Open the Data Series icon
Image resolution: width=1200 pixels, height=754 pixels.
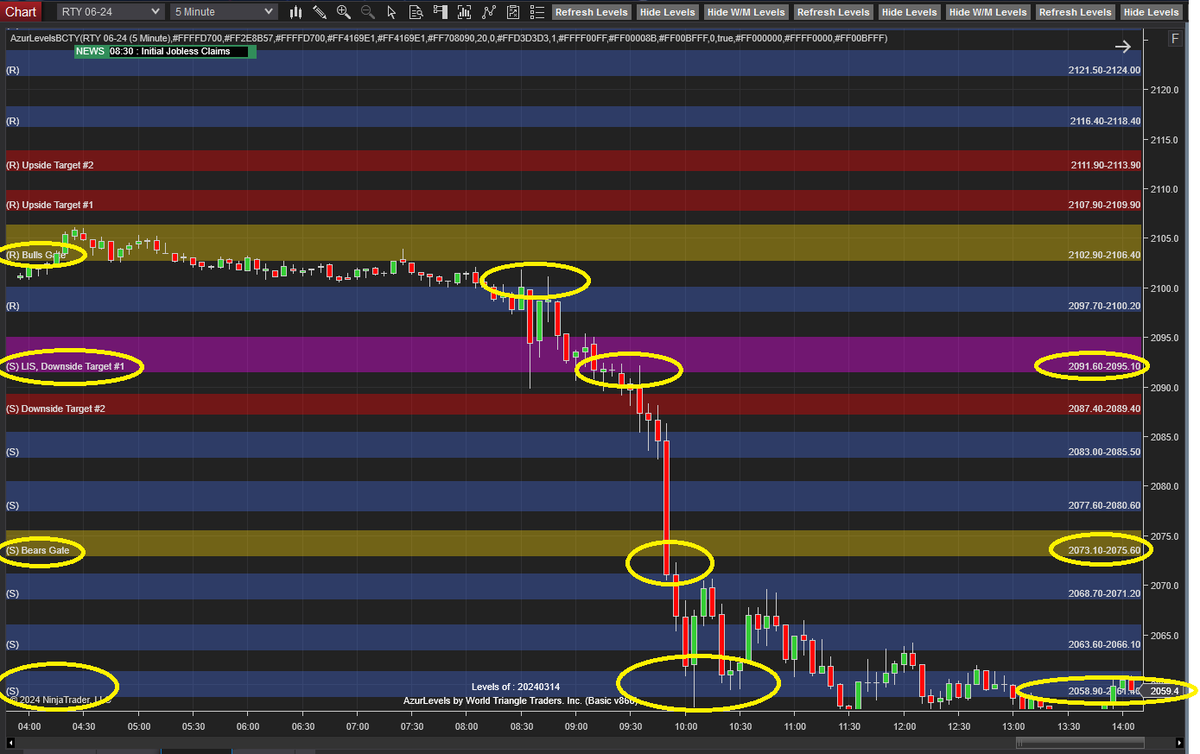coord(463,12)
